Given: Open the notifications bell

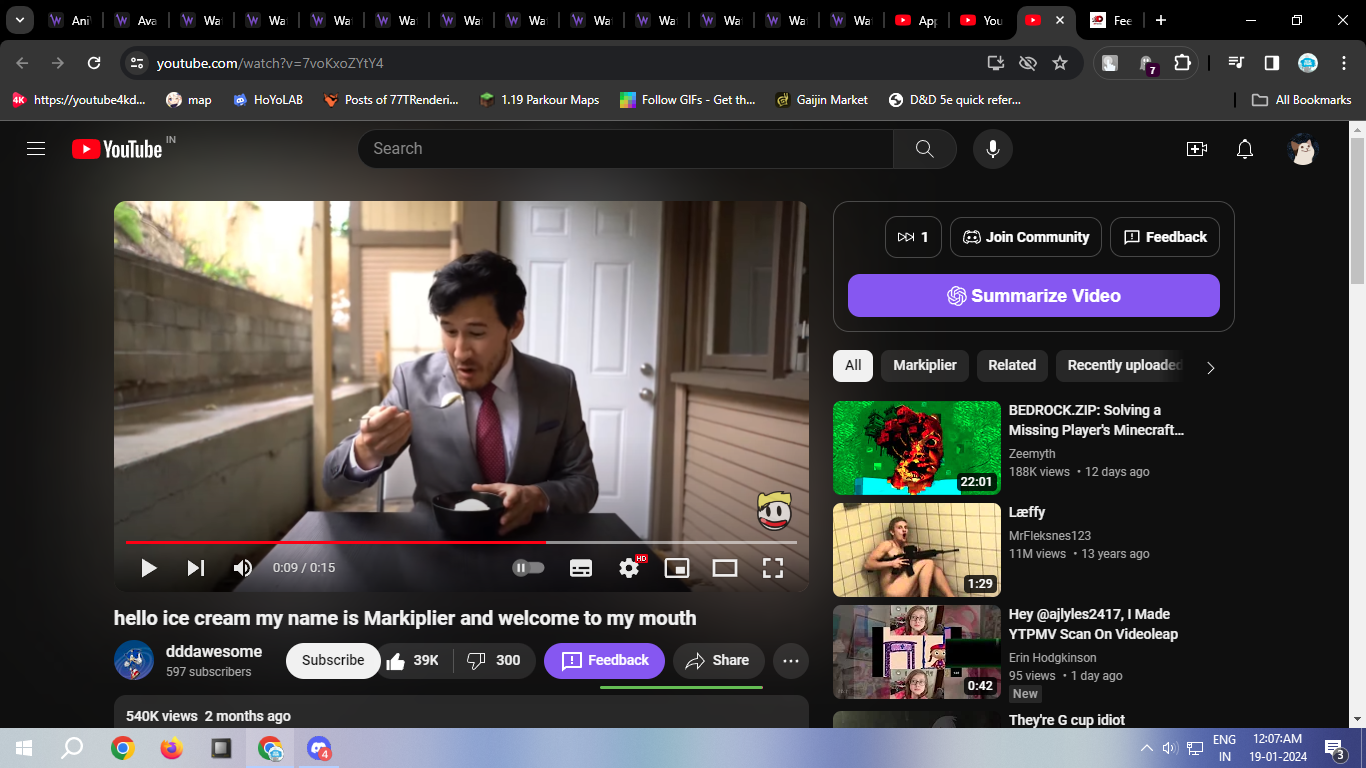Looking at the screenshot, I should (1245, 149).
